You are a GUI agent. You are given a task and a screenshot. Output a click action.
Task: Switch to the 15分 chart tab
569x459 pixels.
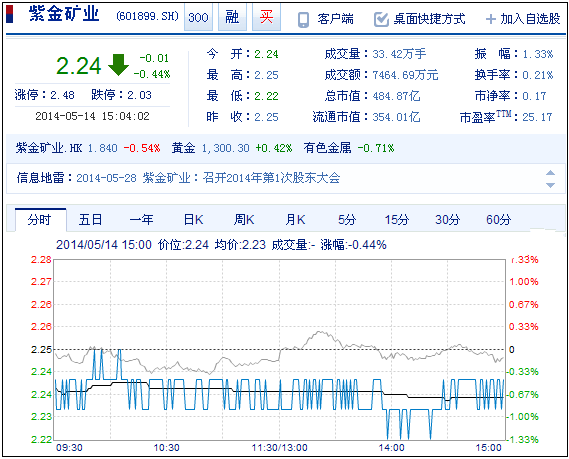click(397, 220)
